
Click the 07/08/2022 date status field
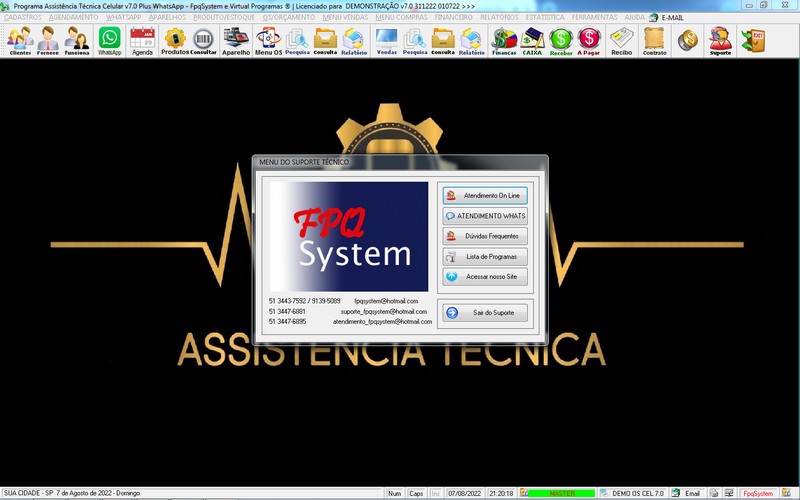464,493
